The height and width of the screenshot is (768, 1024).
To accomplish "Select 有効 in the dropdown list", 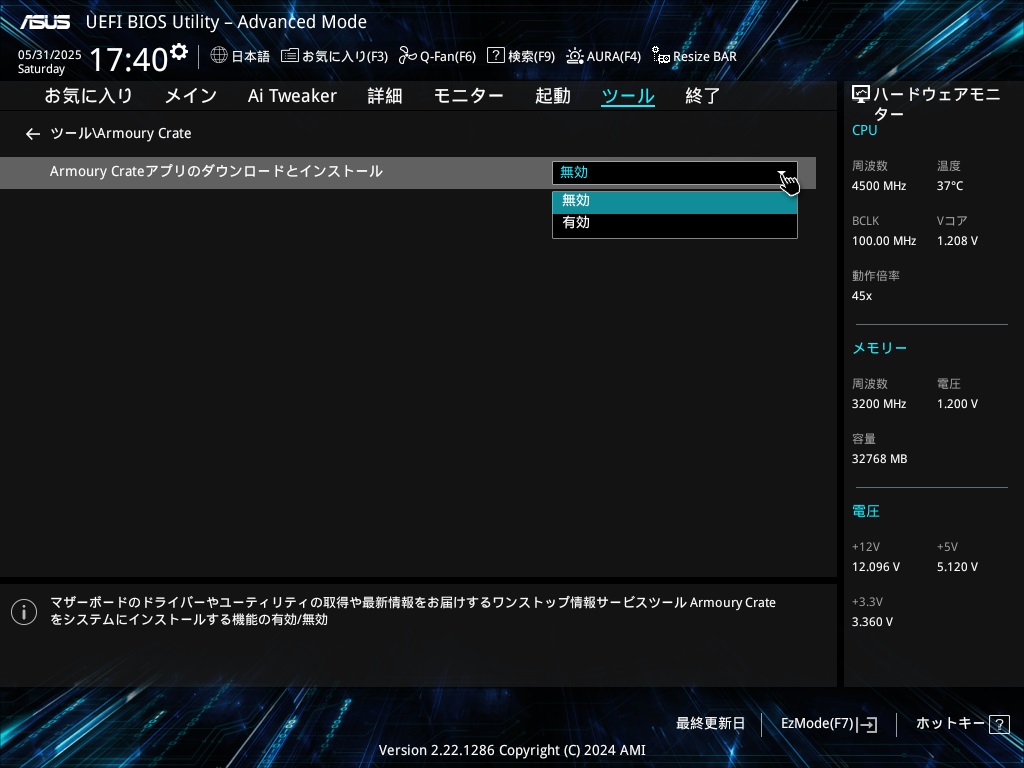I will coord(675,223).
